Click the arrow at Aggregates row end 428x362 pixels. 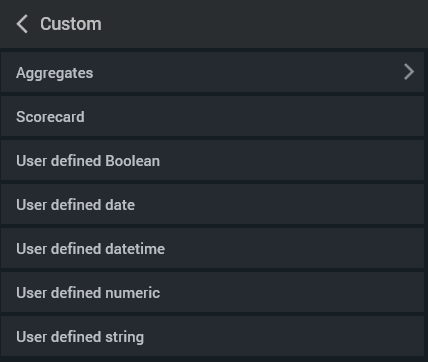click(409, 72)
